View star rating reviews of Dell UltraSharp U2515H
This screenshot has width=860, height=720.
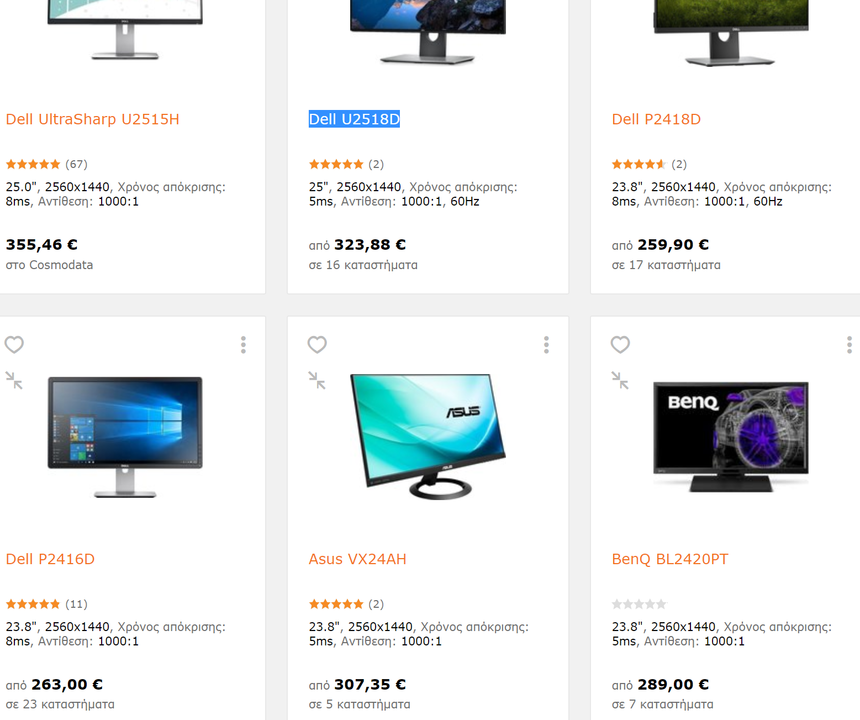[x=47, y=164]
